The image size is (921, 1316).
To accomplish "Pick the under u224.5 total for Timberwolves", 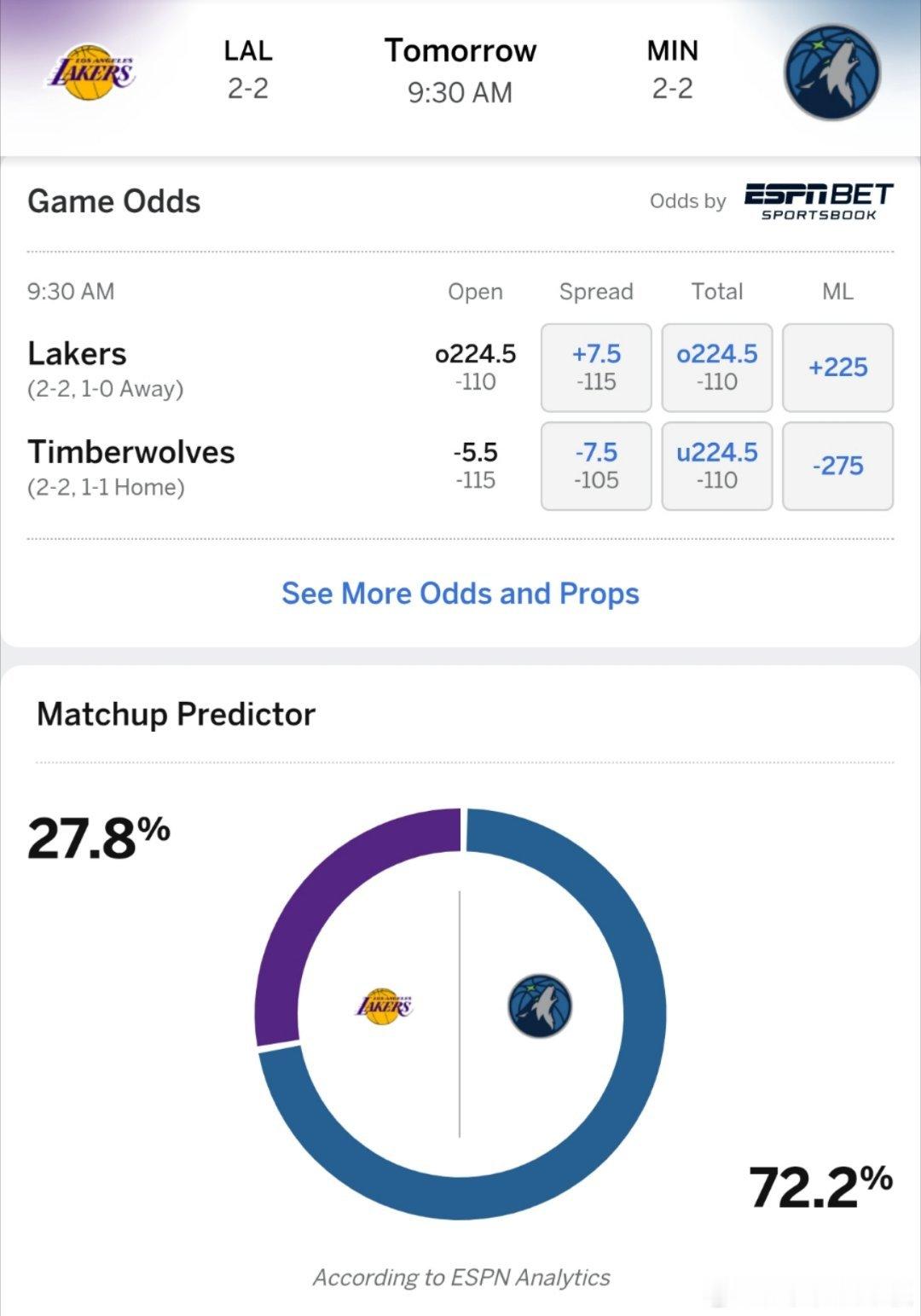I will [716, 466].
